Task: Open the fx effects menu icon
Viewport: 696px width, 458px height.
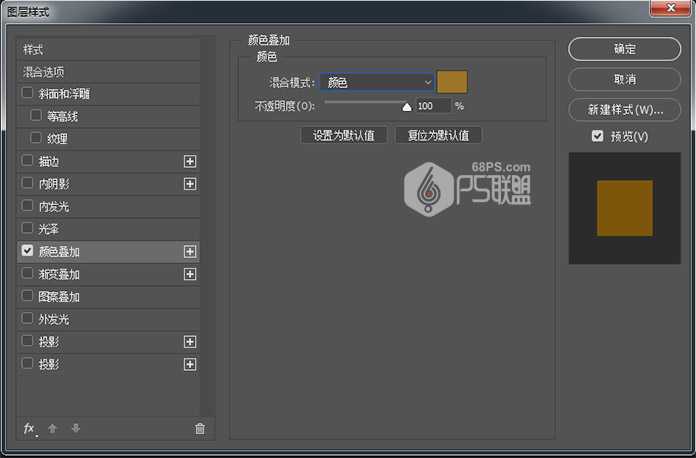Action: coord(29,428)
